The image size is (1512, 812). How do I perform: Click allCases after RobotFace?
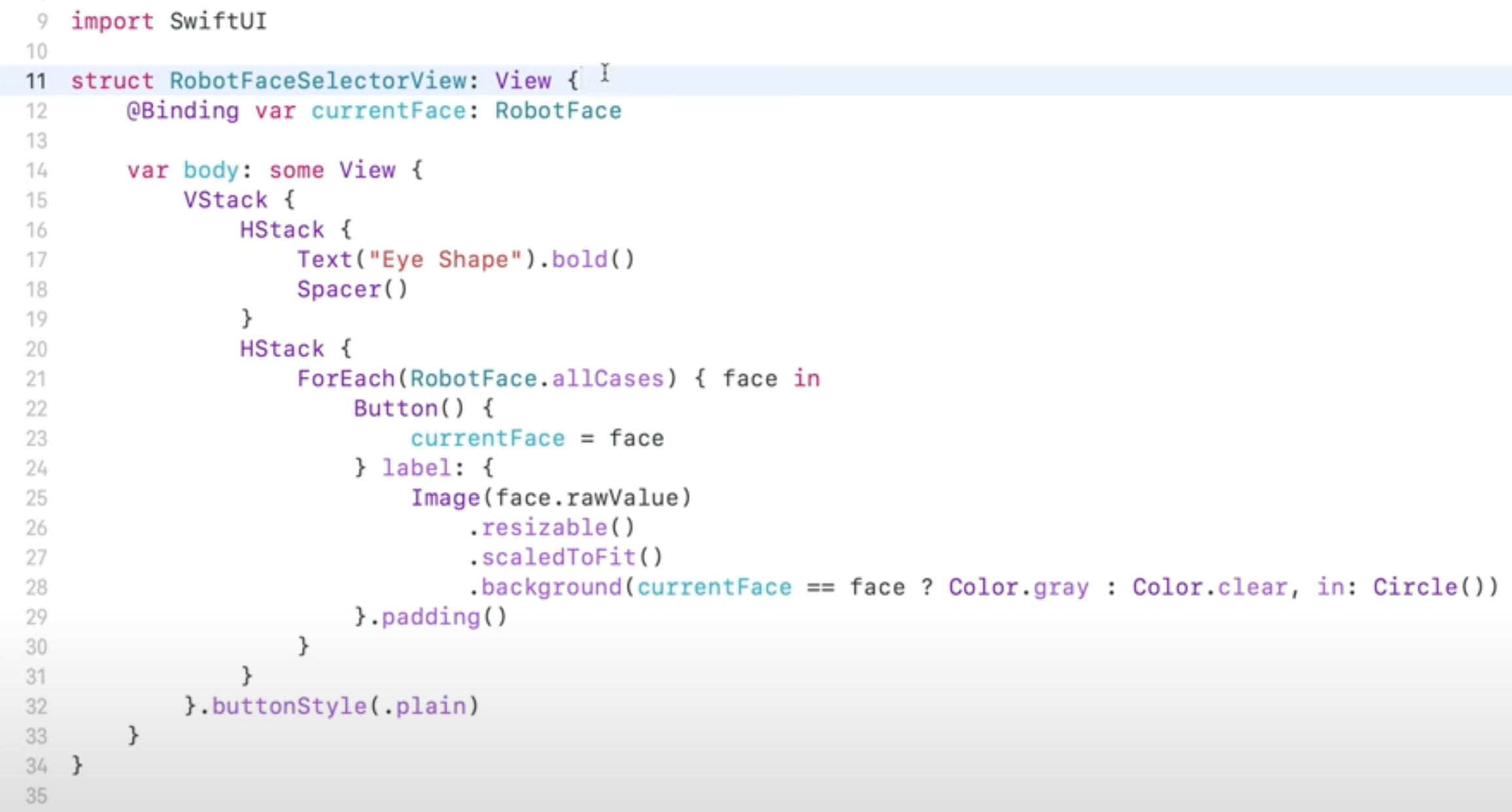point(608,379)
